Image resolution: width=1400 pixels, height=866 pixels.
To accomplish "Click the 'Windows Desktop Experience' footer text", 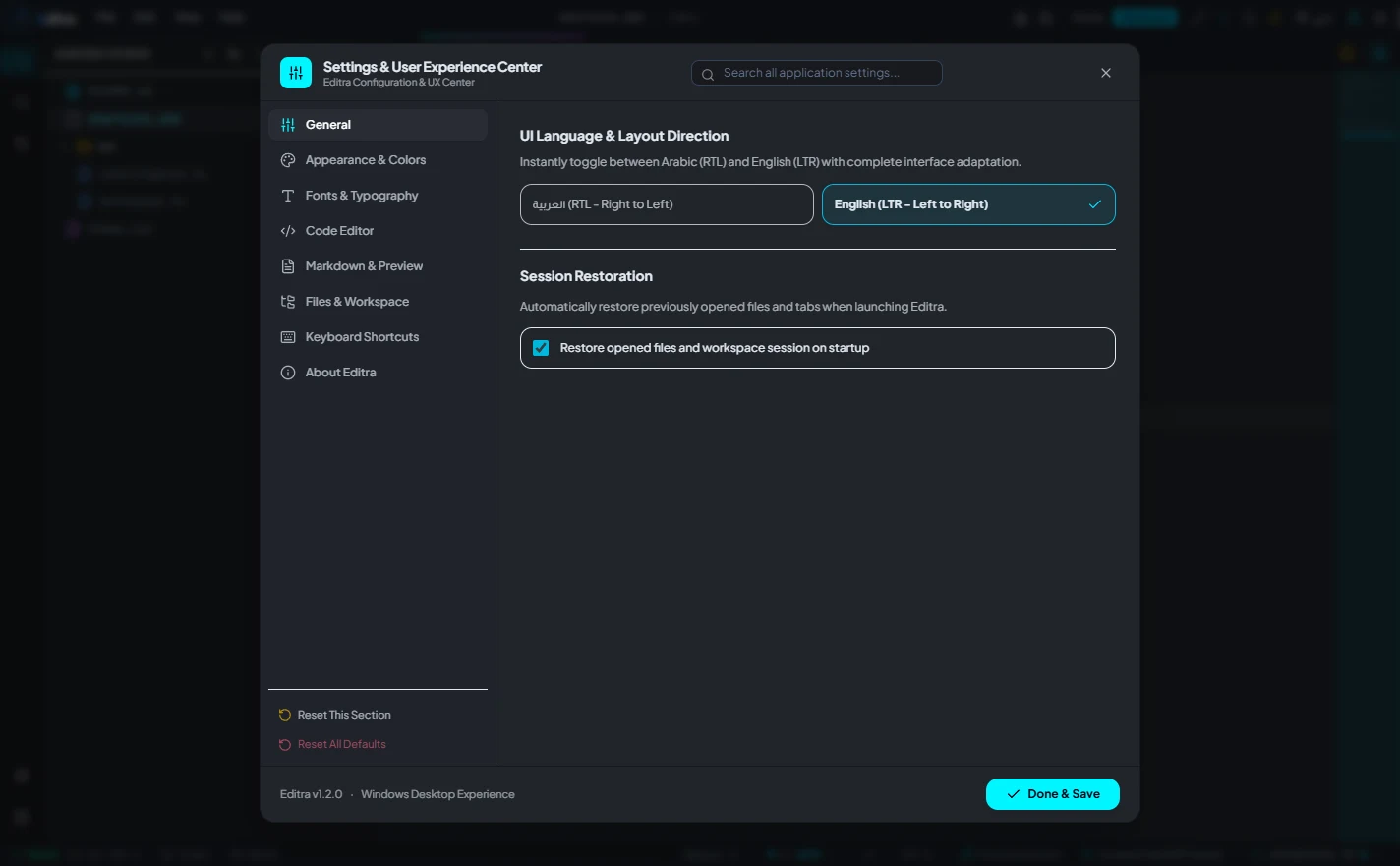I will (x=437, y=794).
